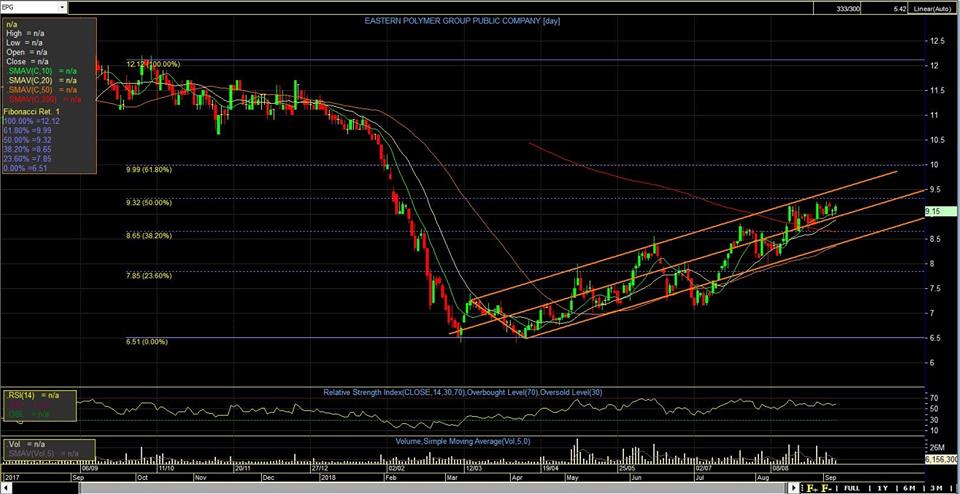Select the 3M time range button
This screenshot has width=960, height=494.
[935, 488]
